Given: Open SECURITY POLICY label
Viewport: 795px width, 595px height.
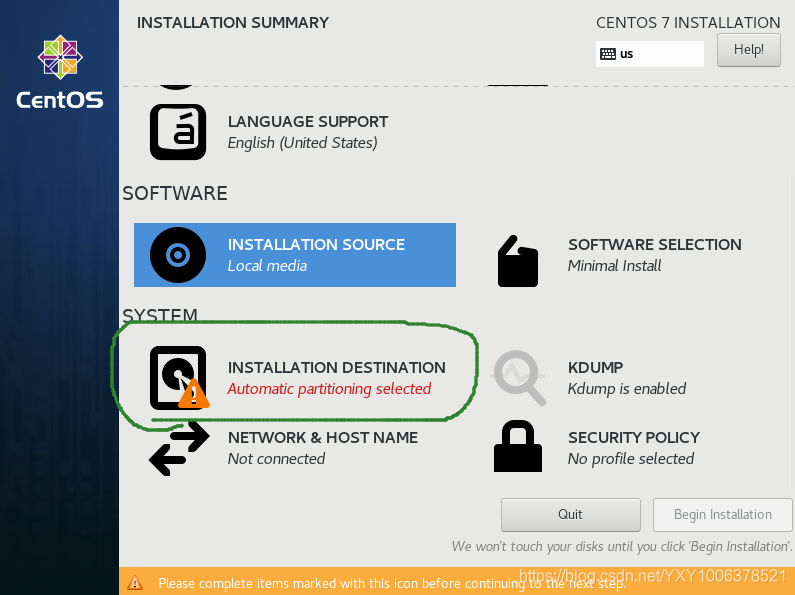Looking at the screenshot, I should click(634, 437).
